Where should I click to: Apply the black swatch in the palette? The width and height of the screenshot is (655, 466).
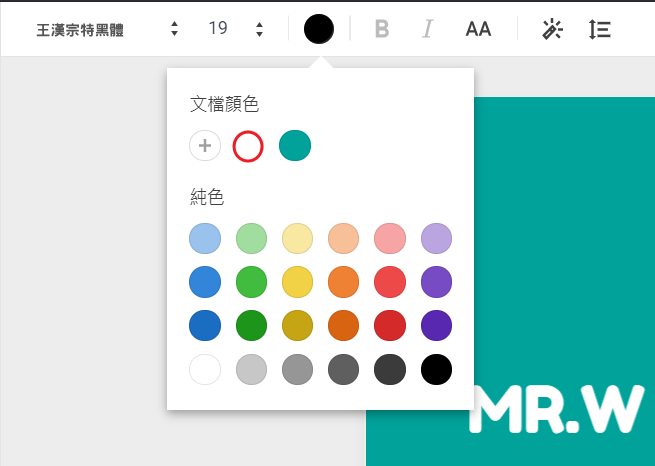click(436, 369)
